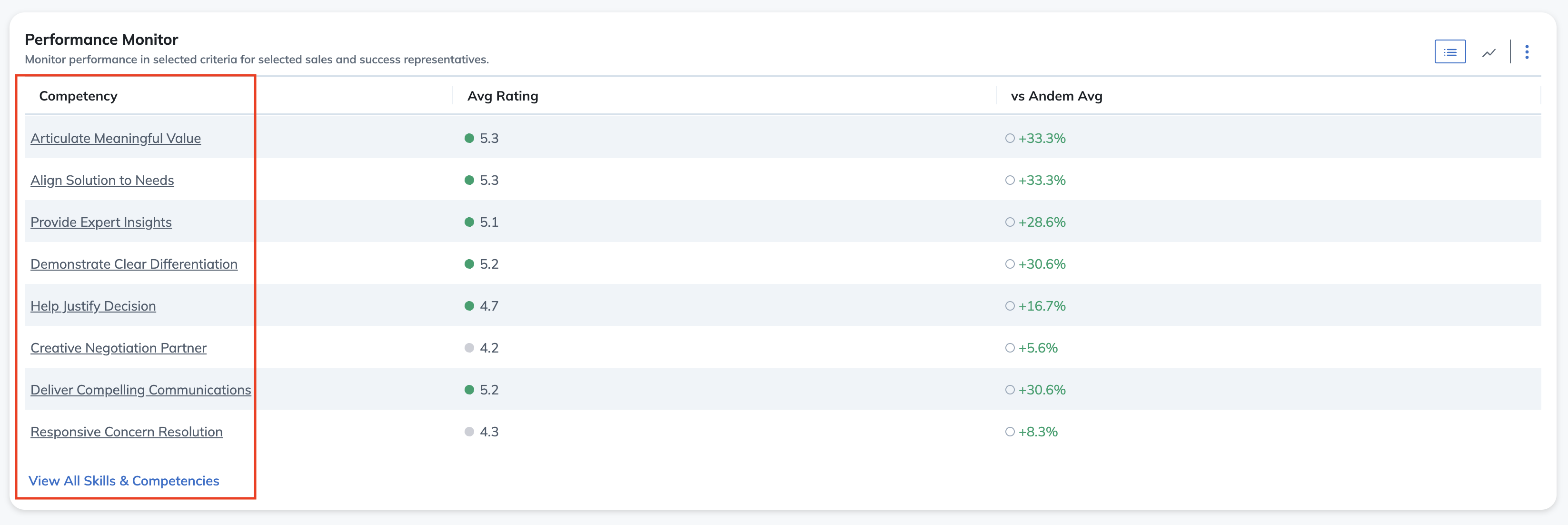Click circle icon next to +5.6%
The image size is (1568, 525).
coord(1010,348)
